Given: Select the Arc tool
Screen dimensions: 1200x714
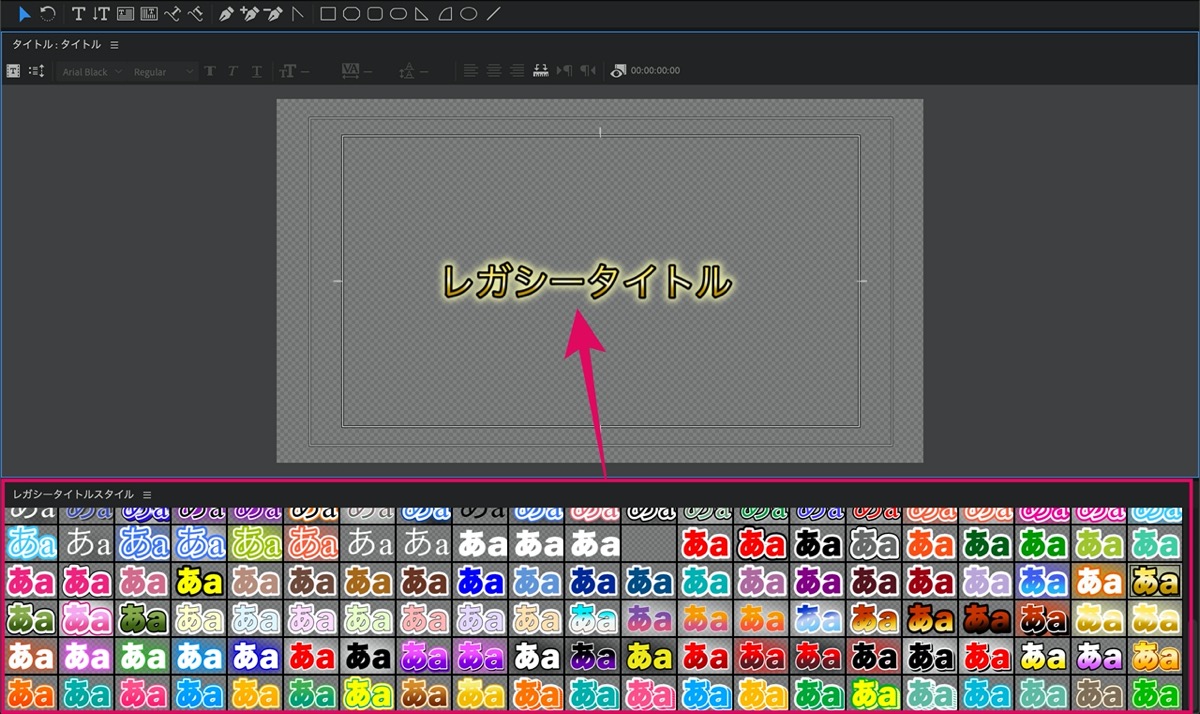Looking at the screenshot, I should (445, 14).
